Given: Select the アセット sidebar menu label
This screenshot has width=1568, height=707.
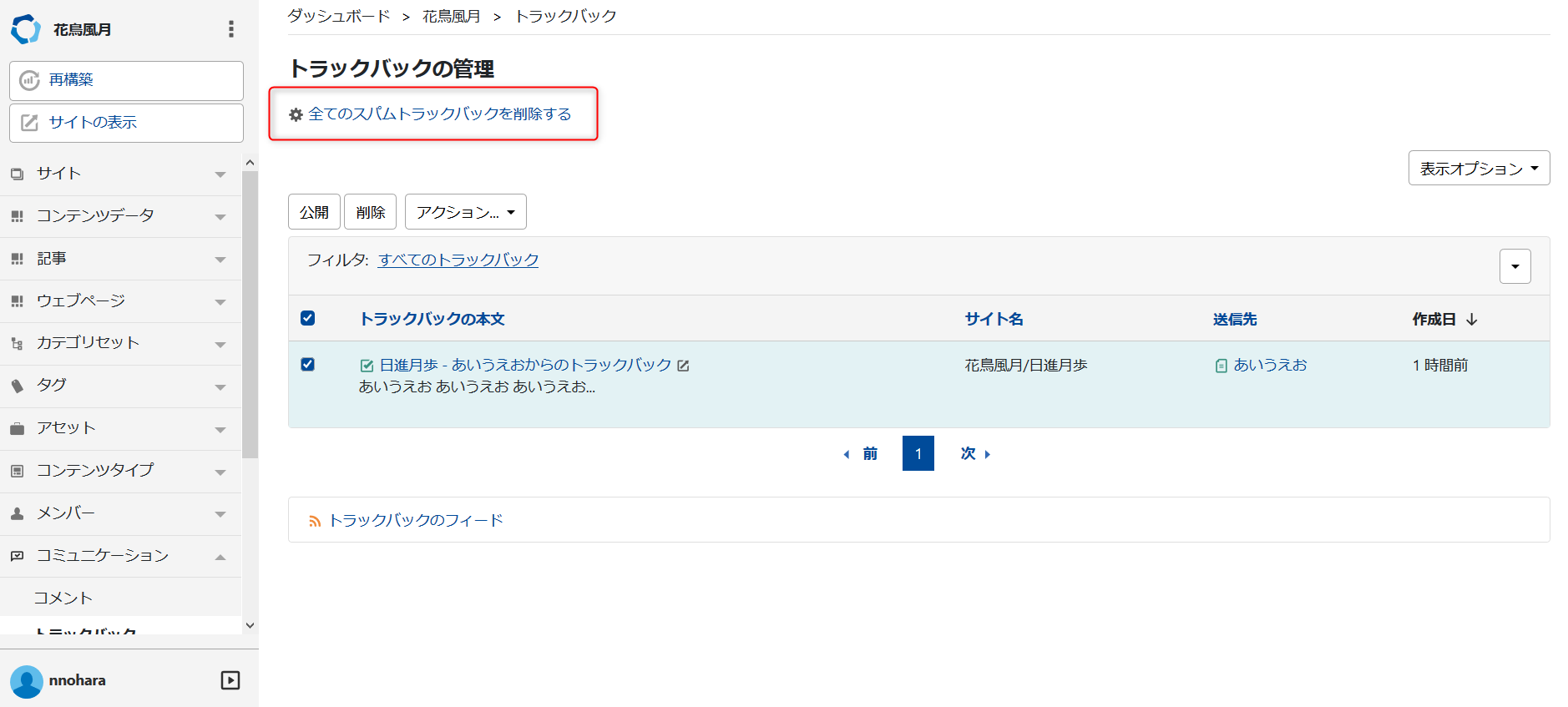Looking at the screenshot, I should click(x=66, y=428).
